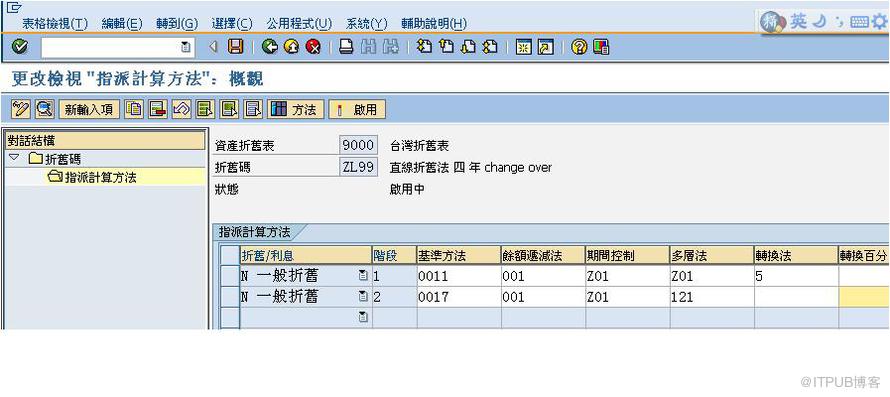Click the 餘額遞減法 column header
The width and height of the screenshot is (890, 397).
pyautogui.click(x=543, y=256)
